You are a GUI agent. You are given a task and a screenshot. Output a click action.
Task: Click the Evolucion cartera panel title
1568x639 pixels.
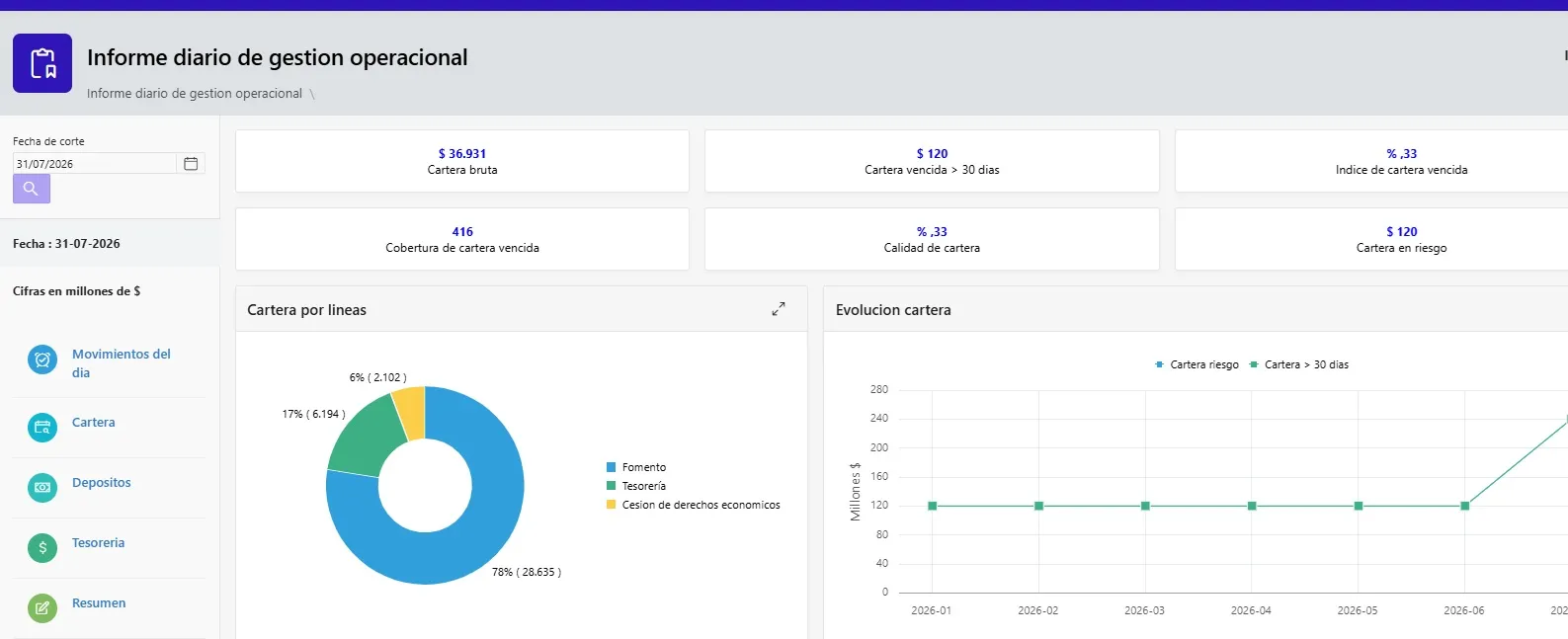pos(893,310)
